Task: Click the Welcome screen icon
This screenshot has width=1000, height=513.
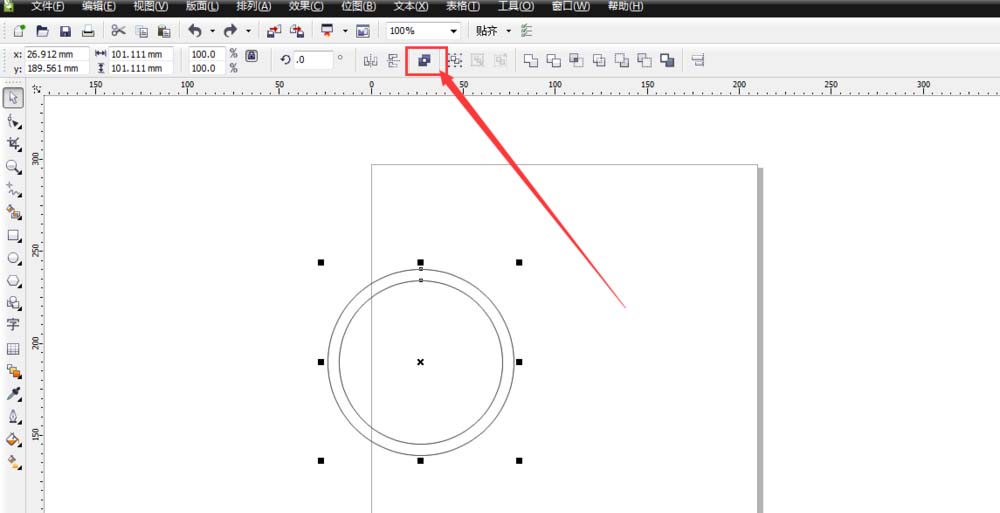Action: pos(363,31)
